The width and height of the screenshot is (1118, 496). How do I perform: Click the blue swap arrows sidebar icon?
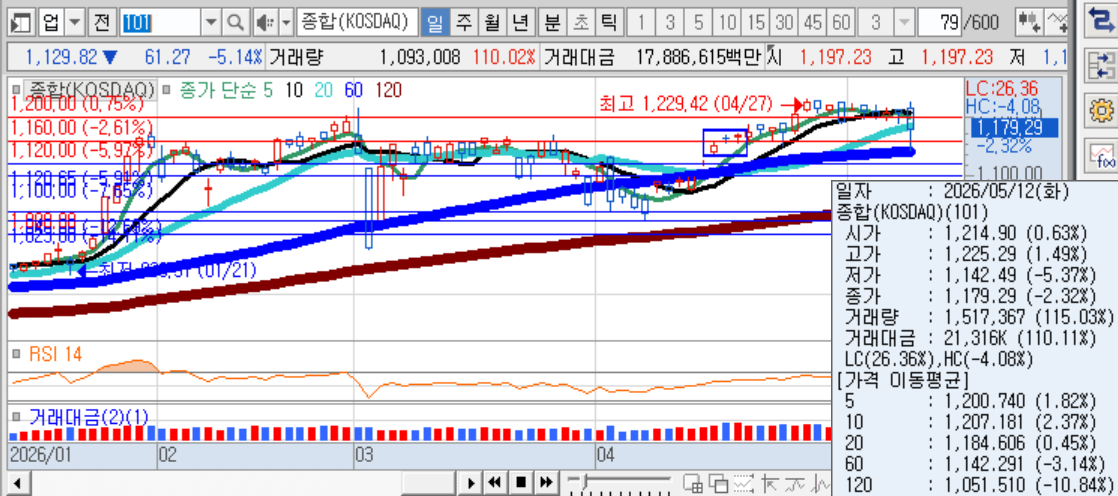coord(1102,19)
